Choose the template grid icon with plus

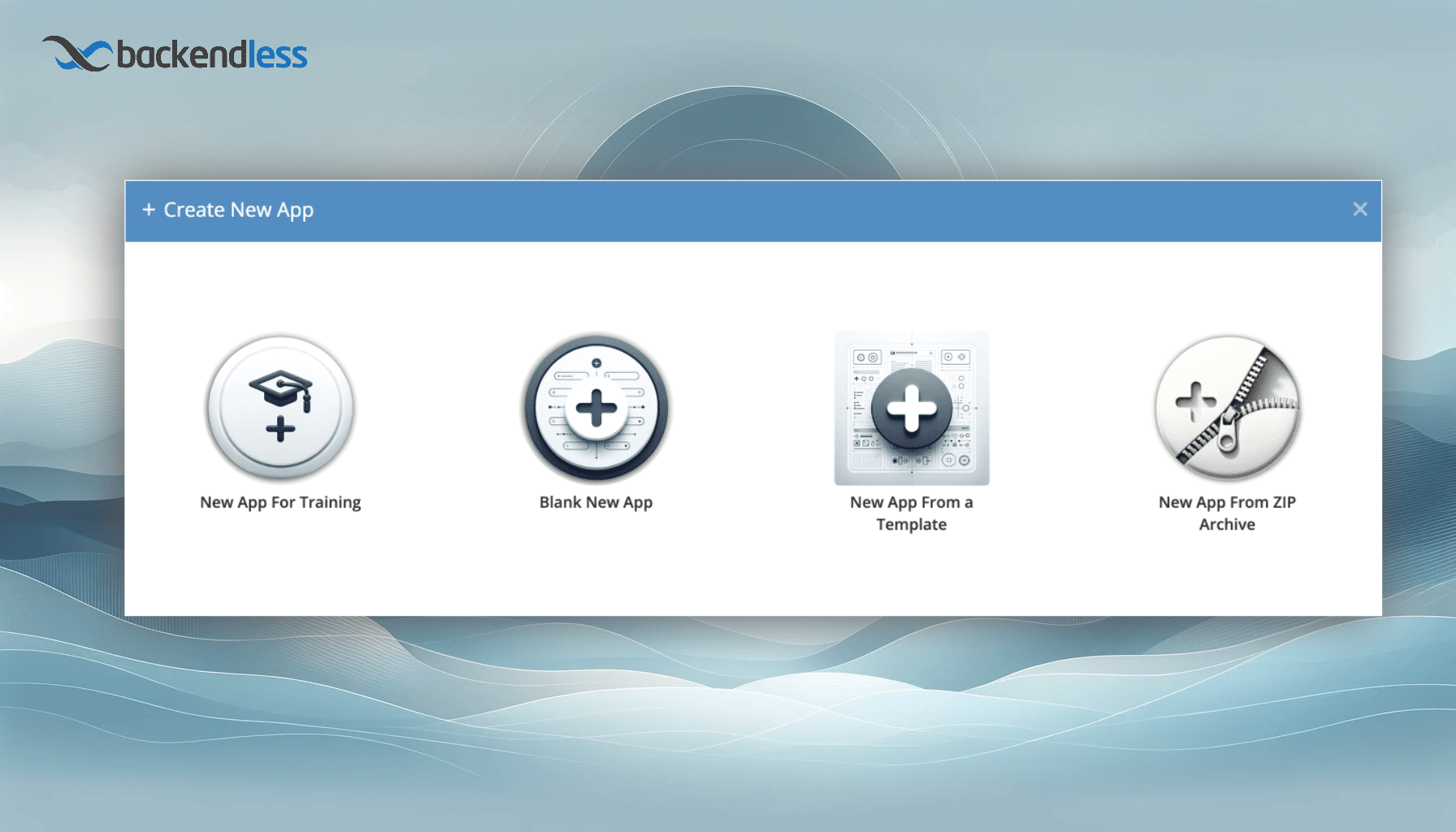[x=912, y=408]
